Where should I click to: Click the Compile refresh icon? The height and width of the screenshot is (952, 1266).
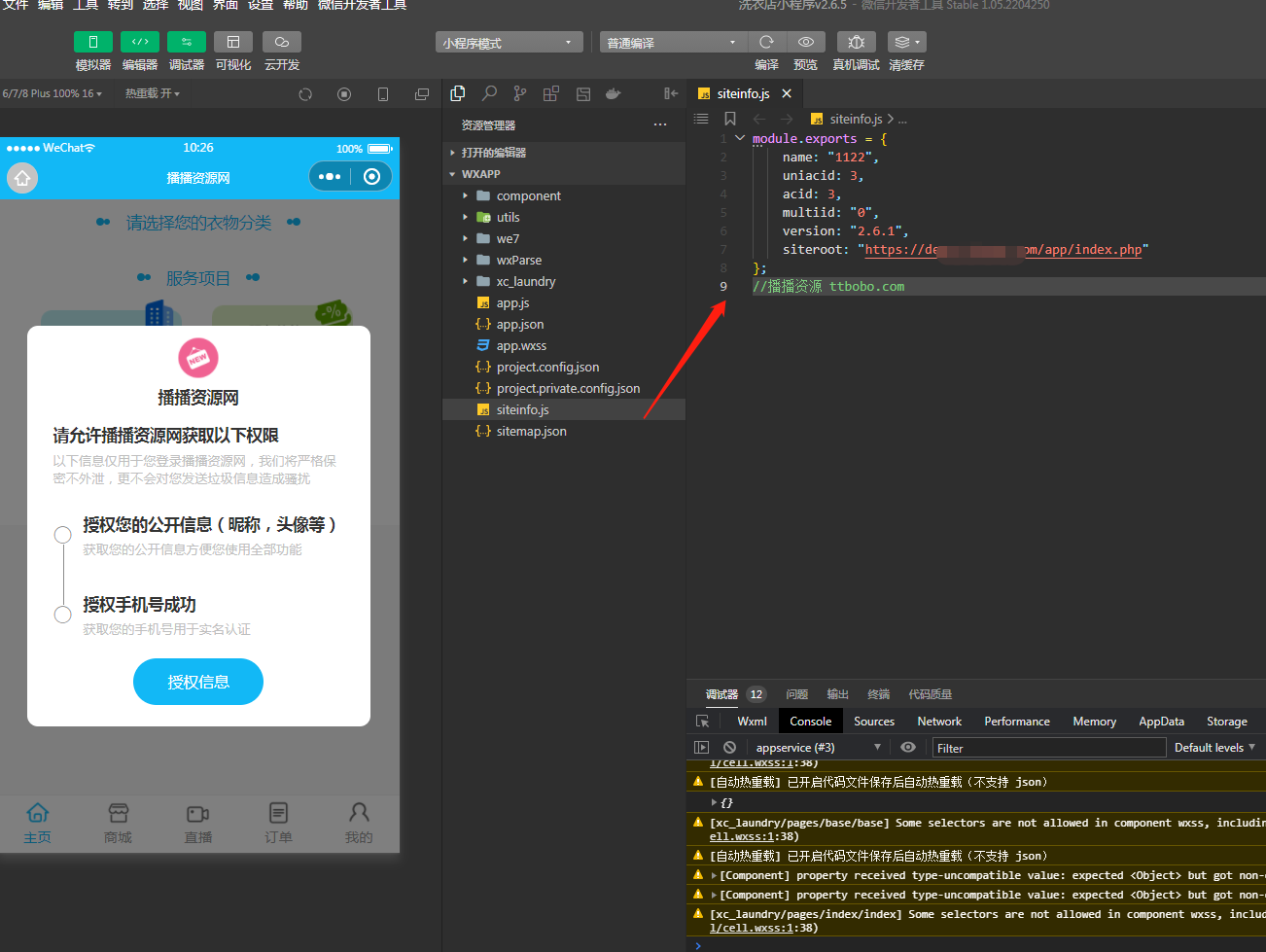coord(766,42)
